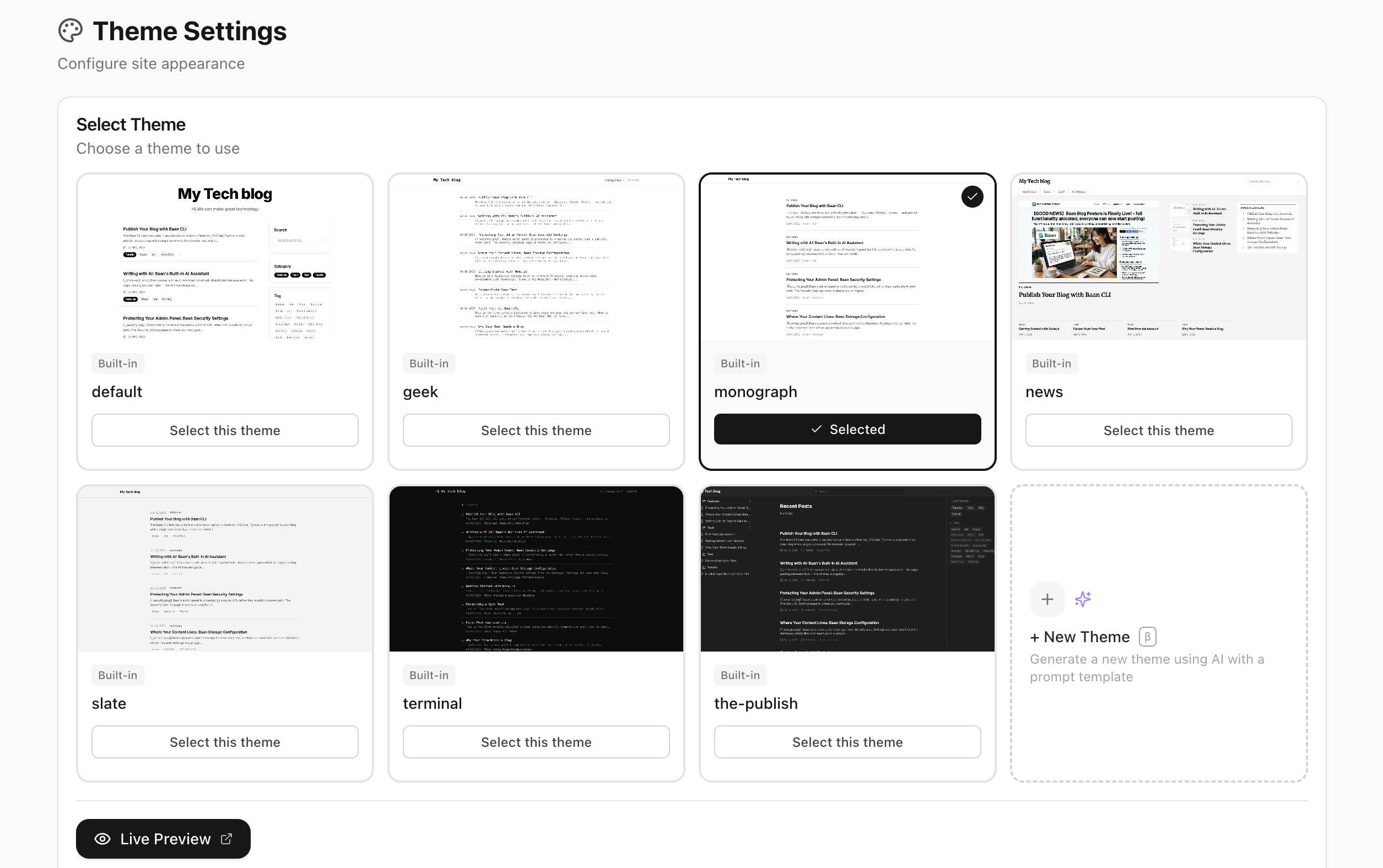This screenshot has height=868, width=1383.
Task: Click the '+ New Theme' title
Action: point(1080,637)
